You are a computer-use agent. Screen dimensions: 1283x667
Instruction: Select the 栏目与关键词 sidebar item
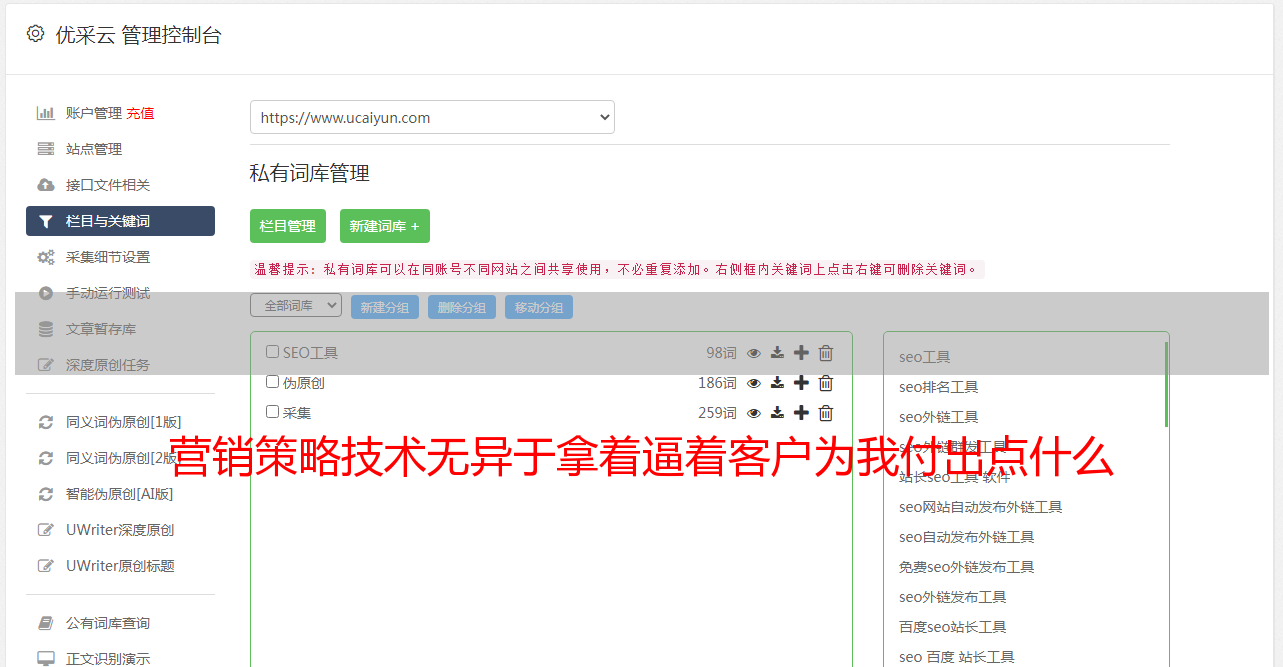(120, 221)
